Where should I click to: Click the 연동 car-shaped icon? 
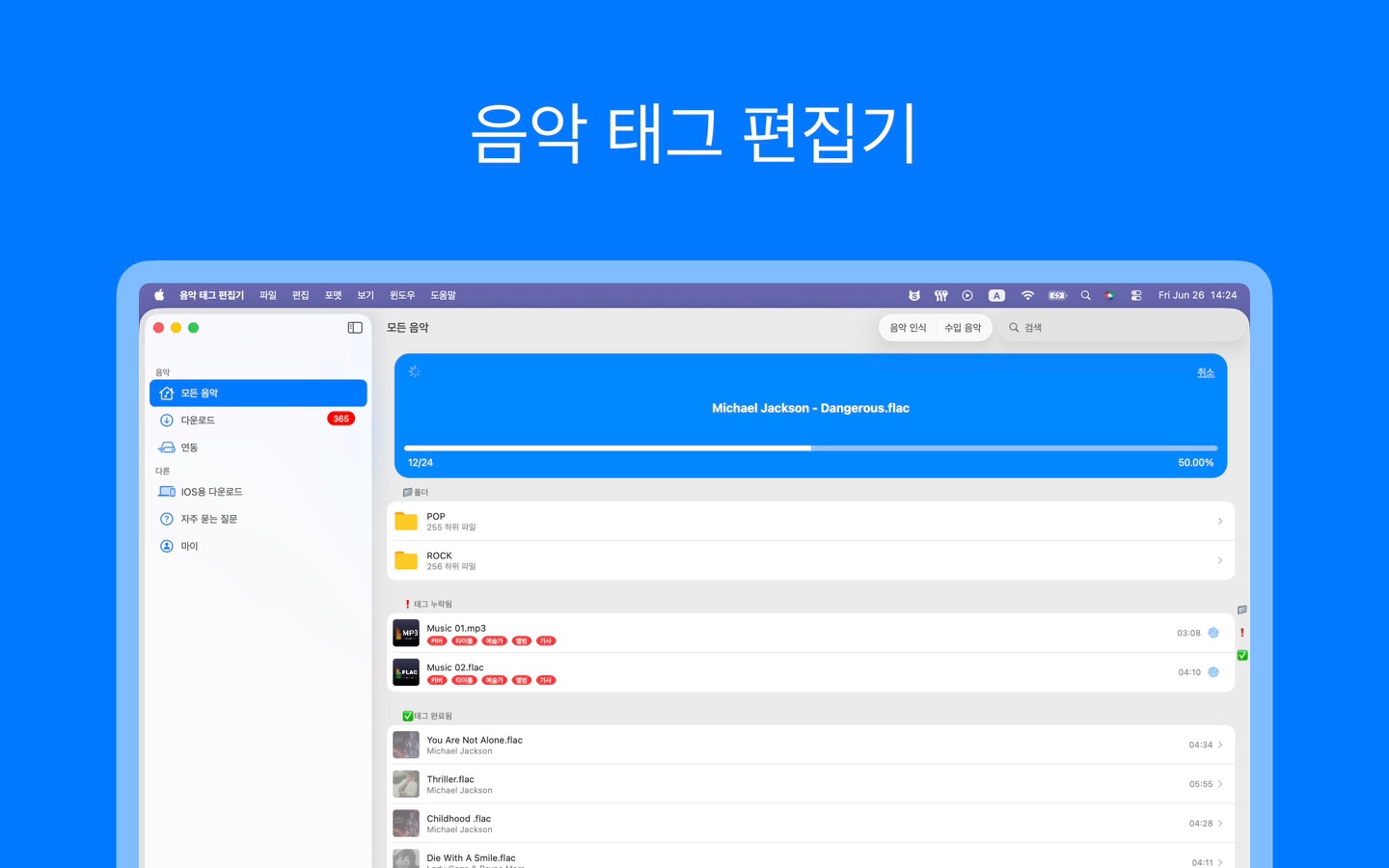click(x=167, y=448)
